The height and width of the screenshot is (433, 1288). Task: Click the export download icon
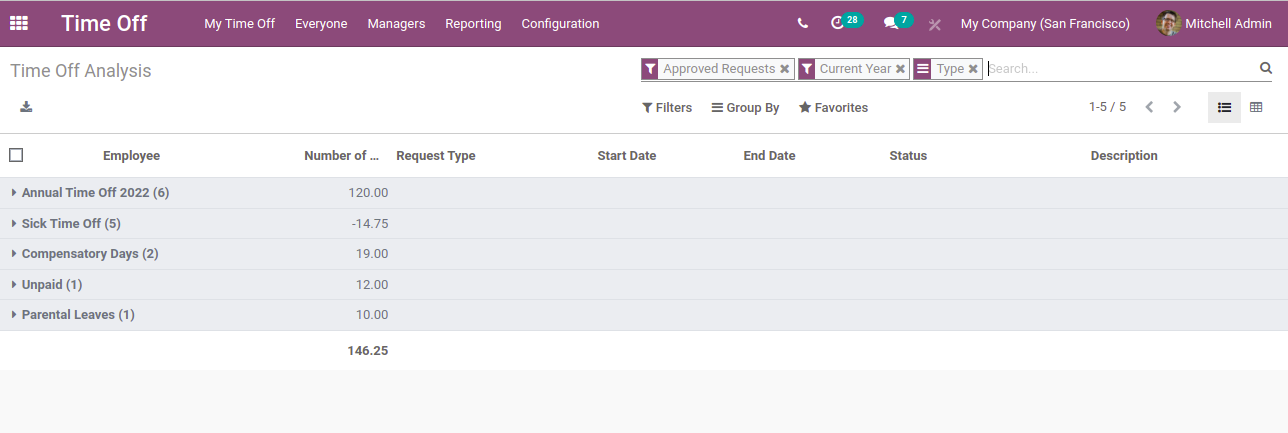pyautogui.click(x=26, y=107)
